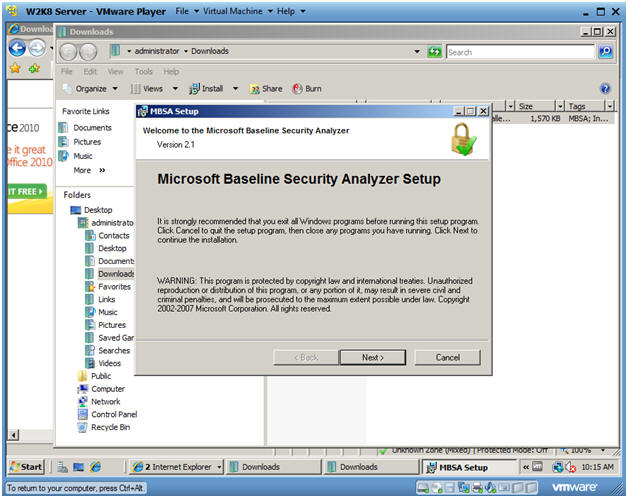Image resolution: width=628 pixels, height=498 pixels.
Task: Open VMware Player File menu
Action: (x=187, y=11)
